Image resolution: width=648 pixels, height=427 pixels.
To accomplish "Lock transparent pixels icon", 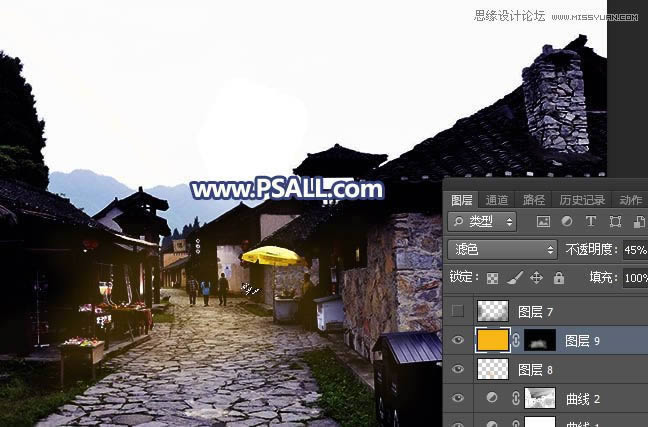I will (x=492, y=278).
